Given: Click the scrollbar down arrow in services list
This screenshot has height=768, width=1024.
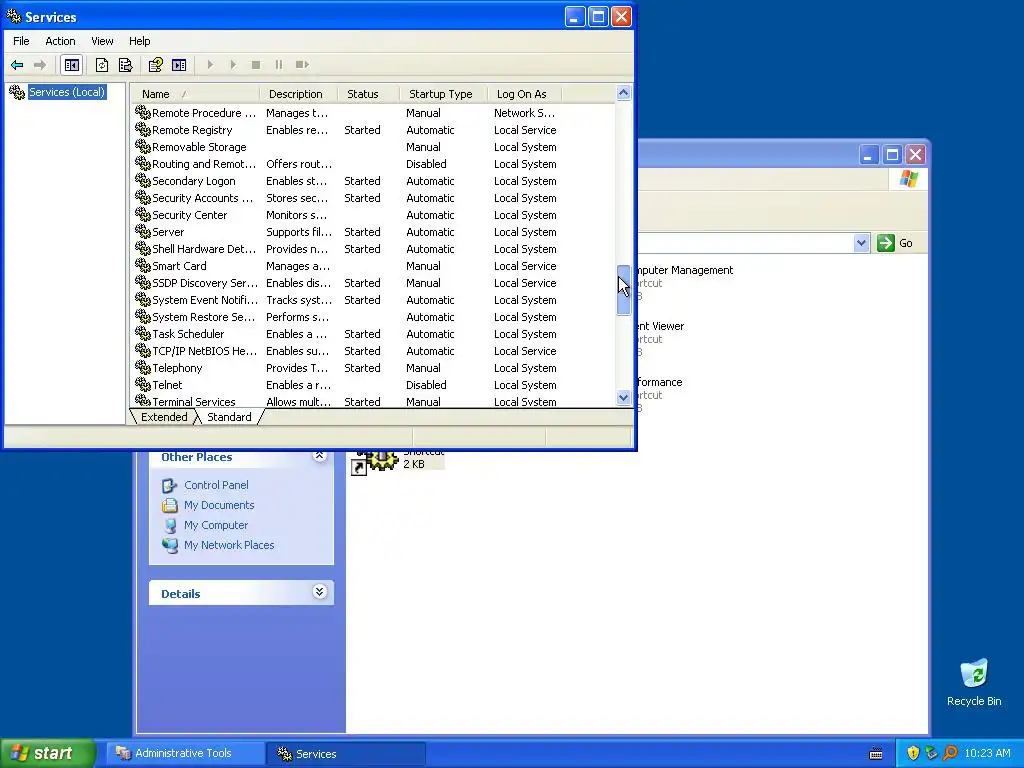Looking at the screenshot, I should coord(623,397).
